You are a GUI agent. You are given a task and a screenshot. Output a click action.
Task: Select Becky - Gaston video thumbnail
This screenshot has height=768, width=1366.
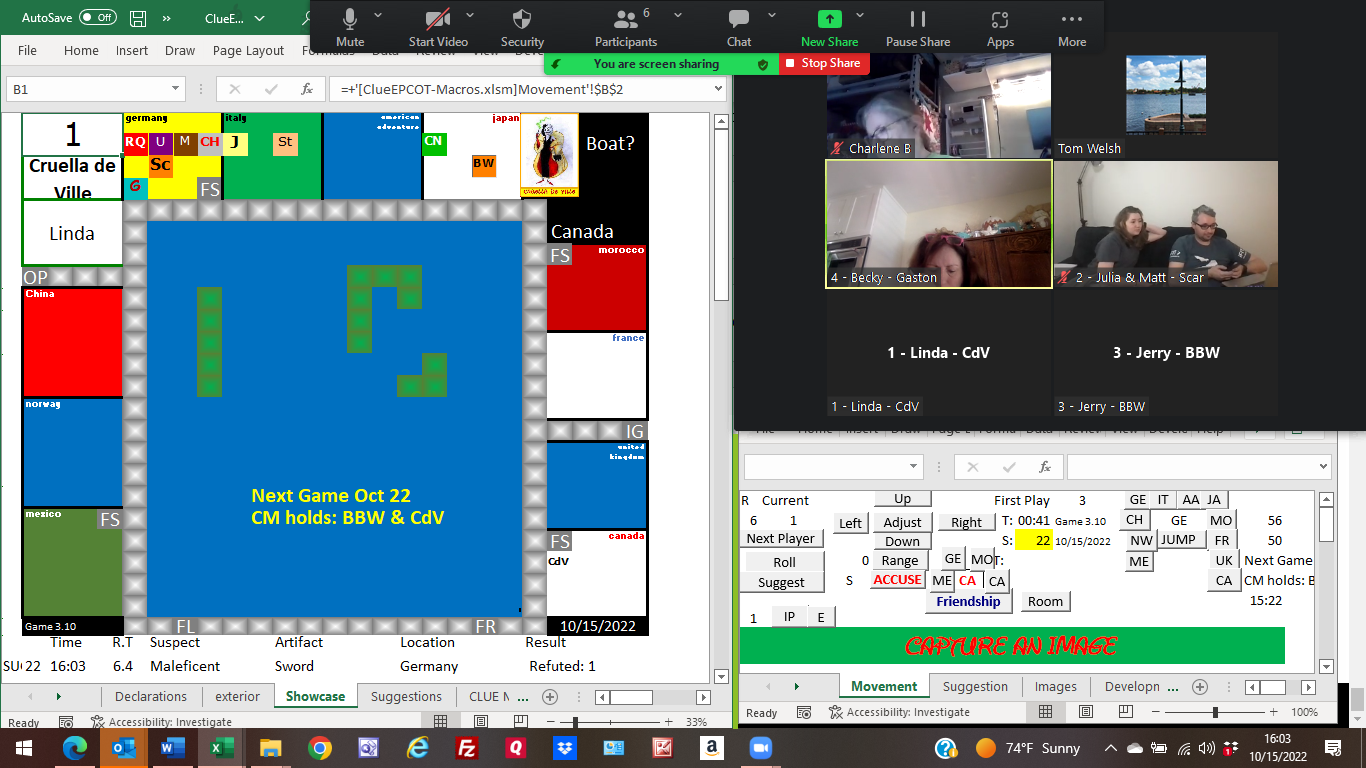point(939,224)
